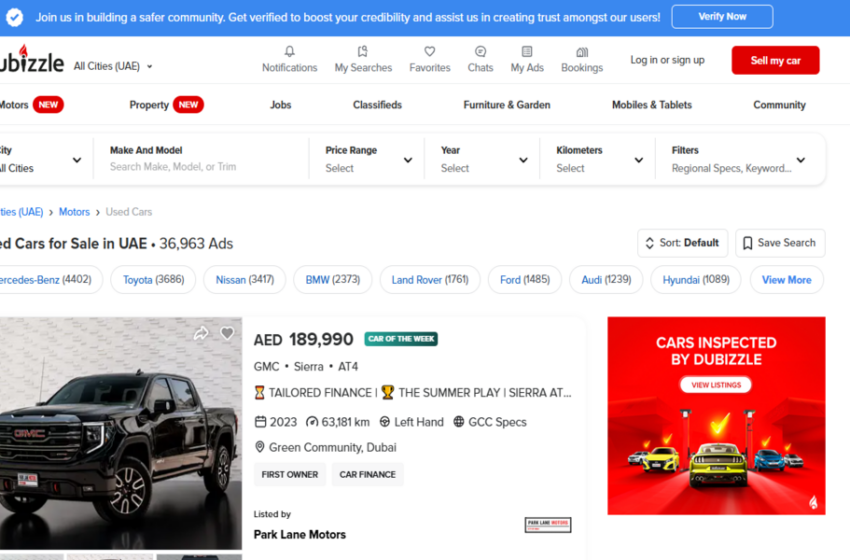The image size is (850, 560).
Task: Click Verify Now button
Action: click(722, 17)
